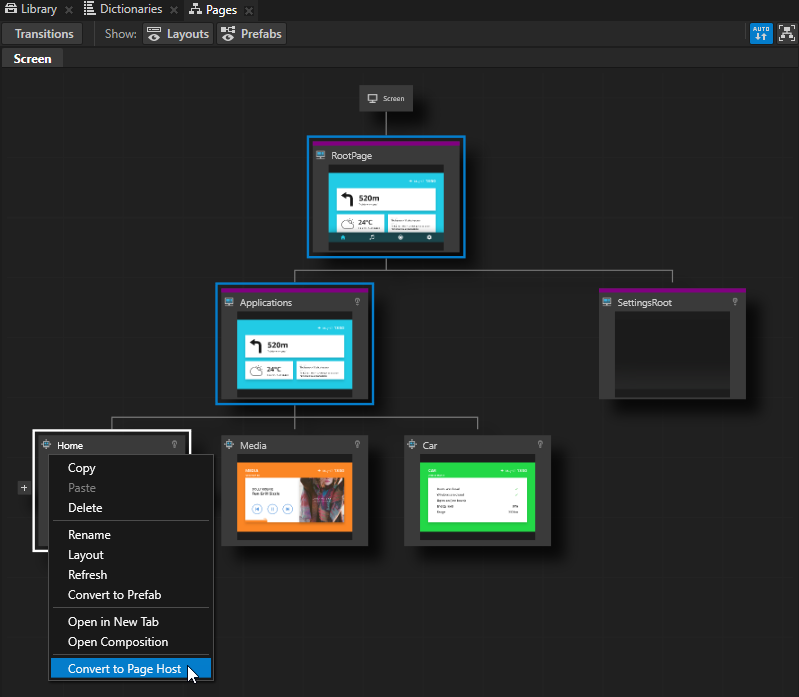Choose Convert to Page Host from menu

coord(124,669)
